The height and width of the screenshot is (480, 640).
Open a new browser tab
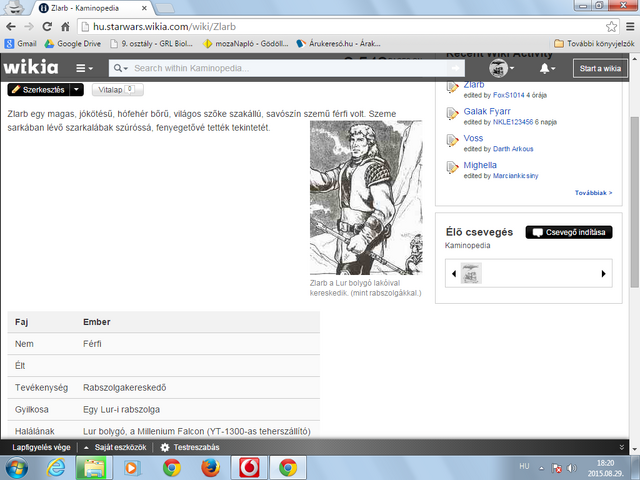pos(165,8)
